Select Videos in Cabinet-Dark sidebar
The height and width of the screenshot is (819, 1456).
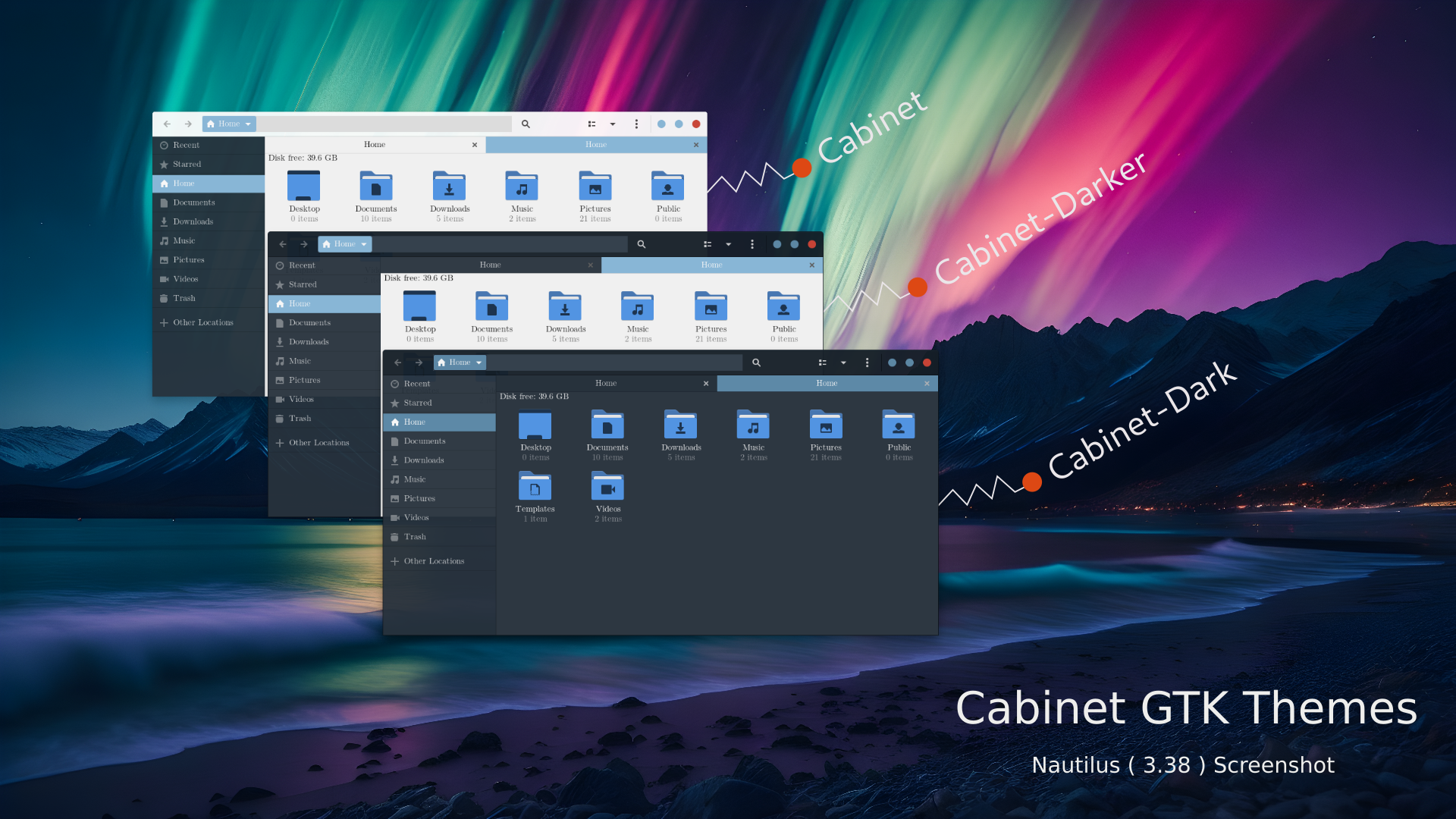click(440, 517)
